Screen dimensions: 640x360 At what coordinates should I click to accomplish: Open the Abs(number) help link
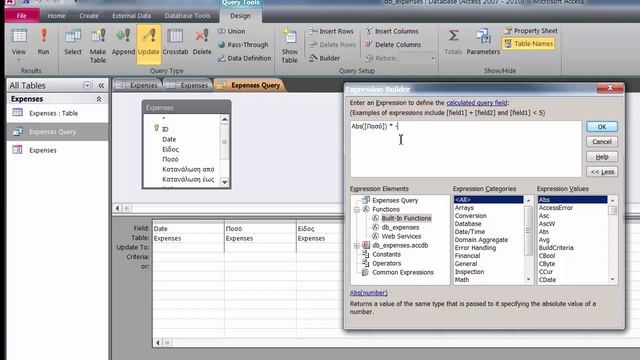pos(369,293)
